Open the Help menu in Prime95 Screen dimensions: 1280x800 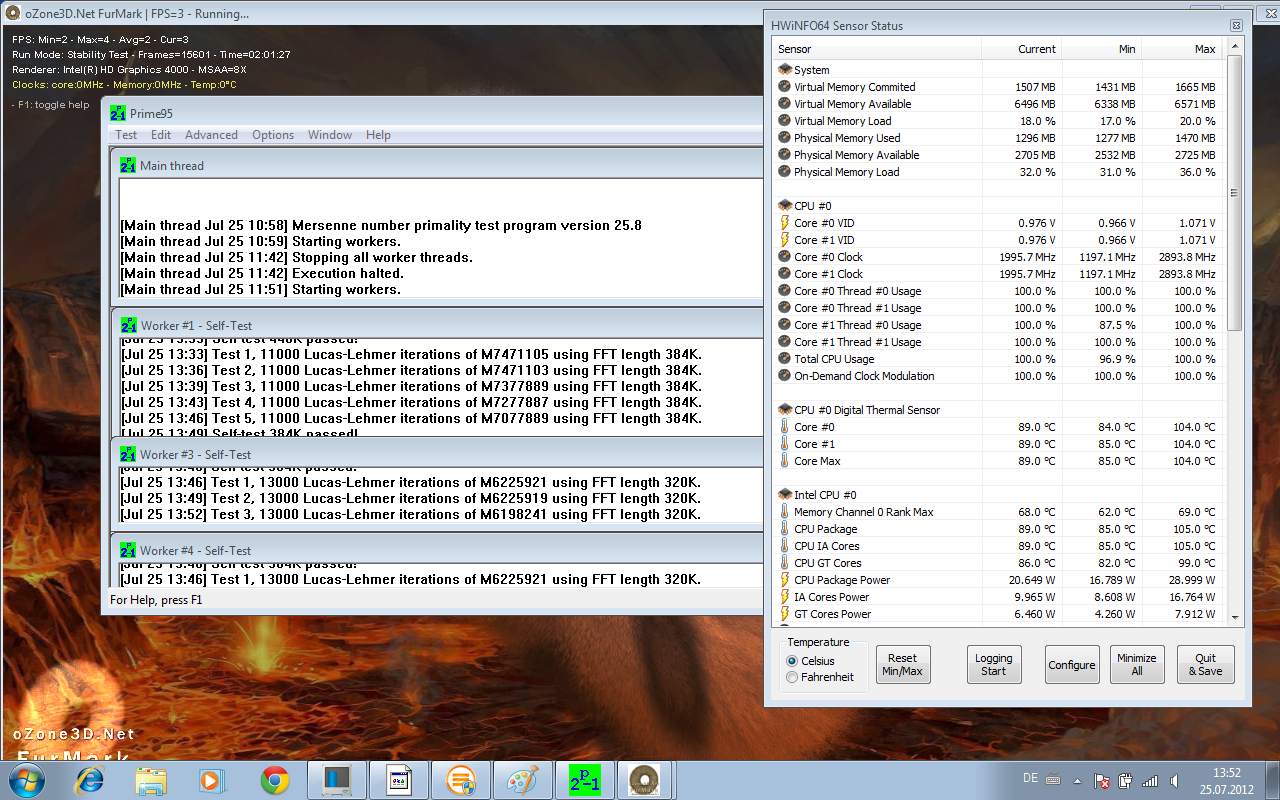pyautogui.click(x=378, y=135)
